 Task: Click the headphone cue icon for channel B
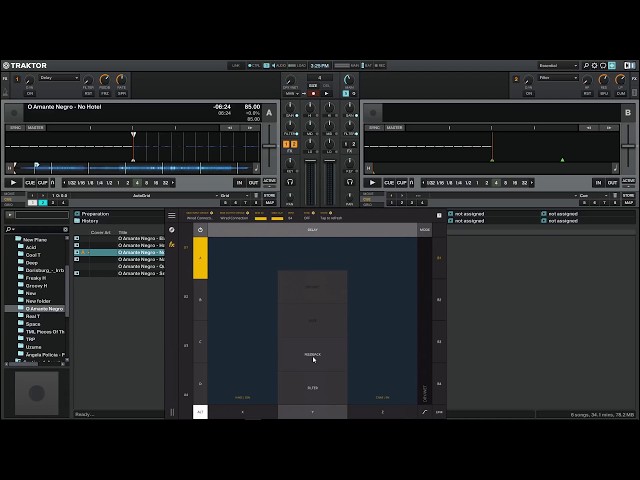click(350, 182)
